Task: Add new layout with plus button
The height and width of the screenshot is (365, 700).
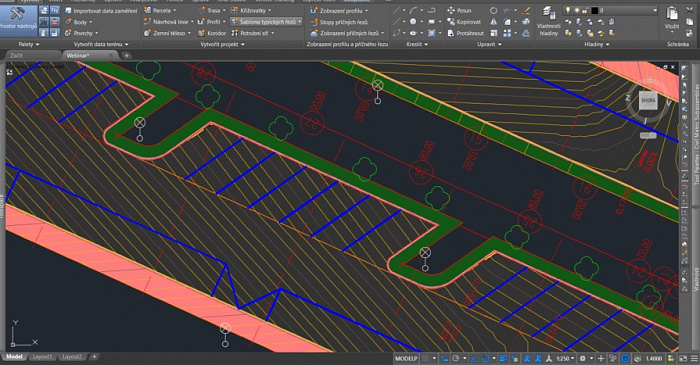Action: [x=94, y=357]
